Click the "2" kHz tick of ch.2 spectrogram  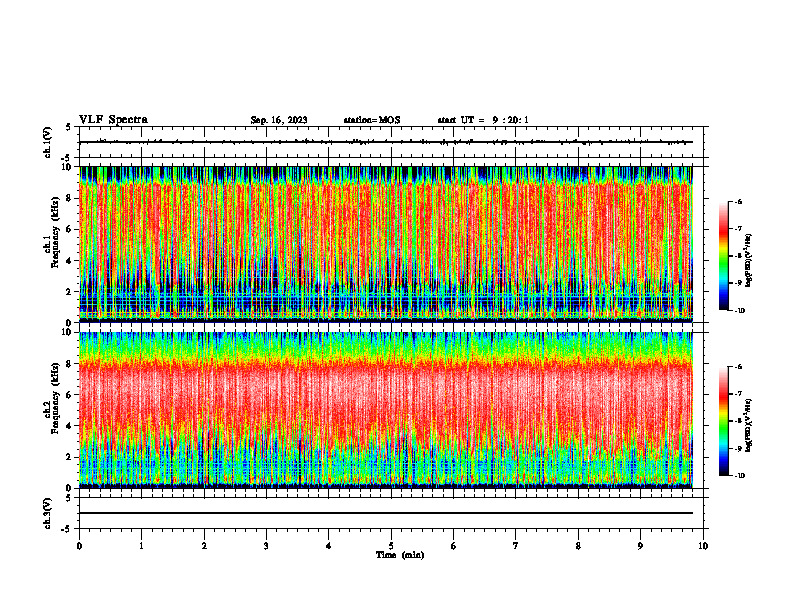(70, 457)
